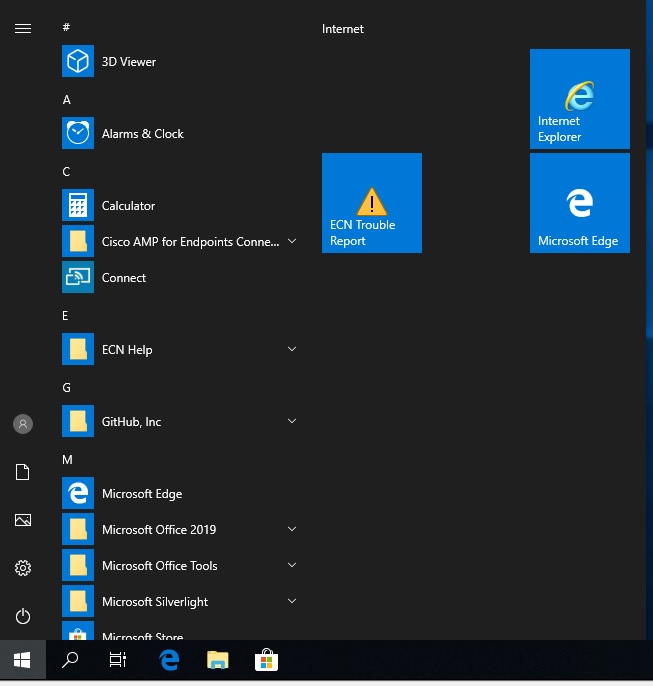Open Documents from the Start sidebar

tap(23, 472)
